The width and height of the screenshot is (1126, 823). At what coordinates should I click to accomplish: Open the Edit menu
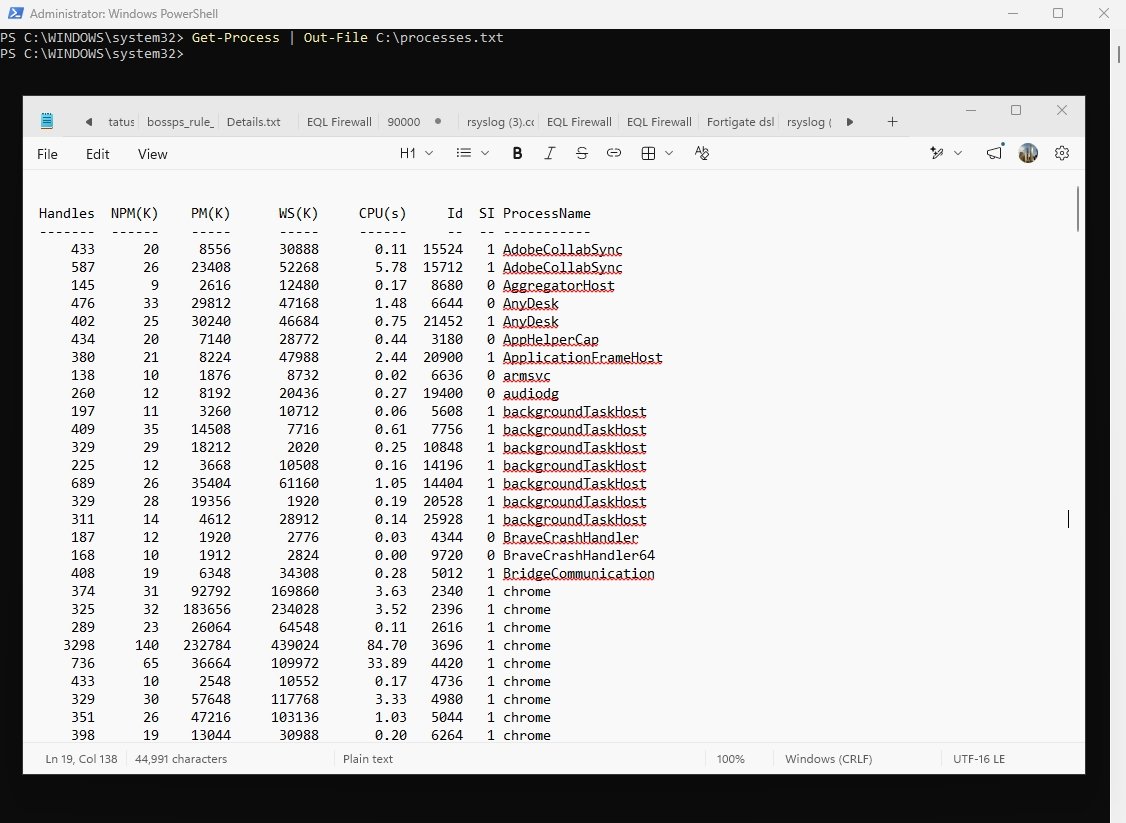click(98, 154)
